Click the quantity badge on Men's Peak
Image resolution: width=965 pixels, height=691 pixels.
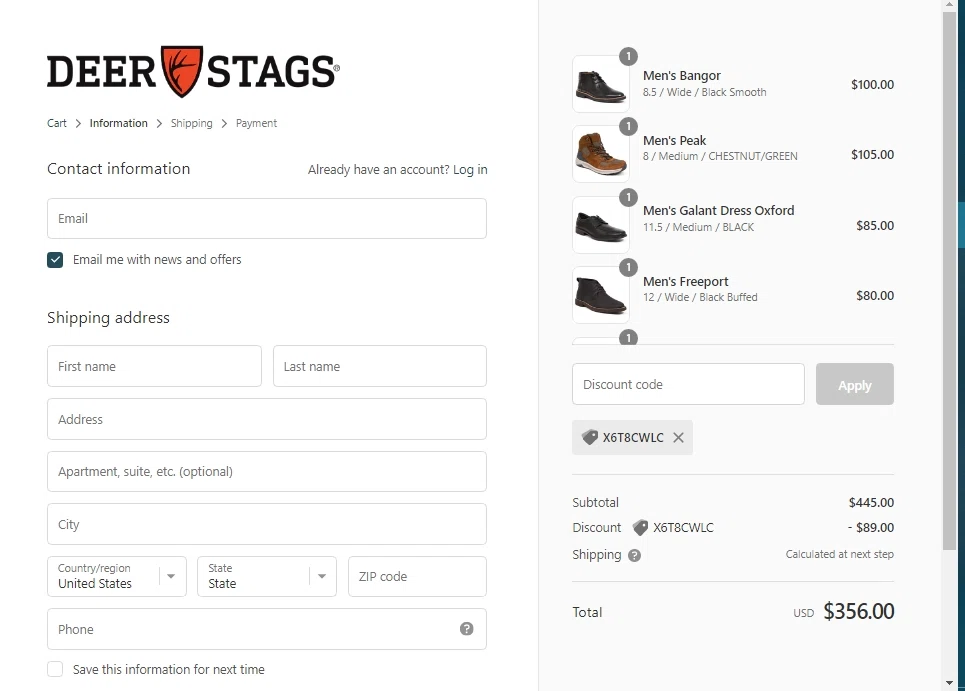pyautogui.click(x=628, y=127)
